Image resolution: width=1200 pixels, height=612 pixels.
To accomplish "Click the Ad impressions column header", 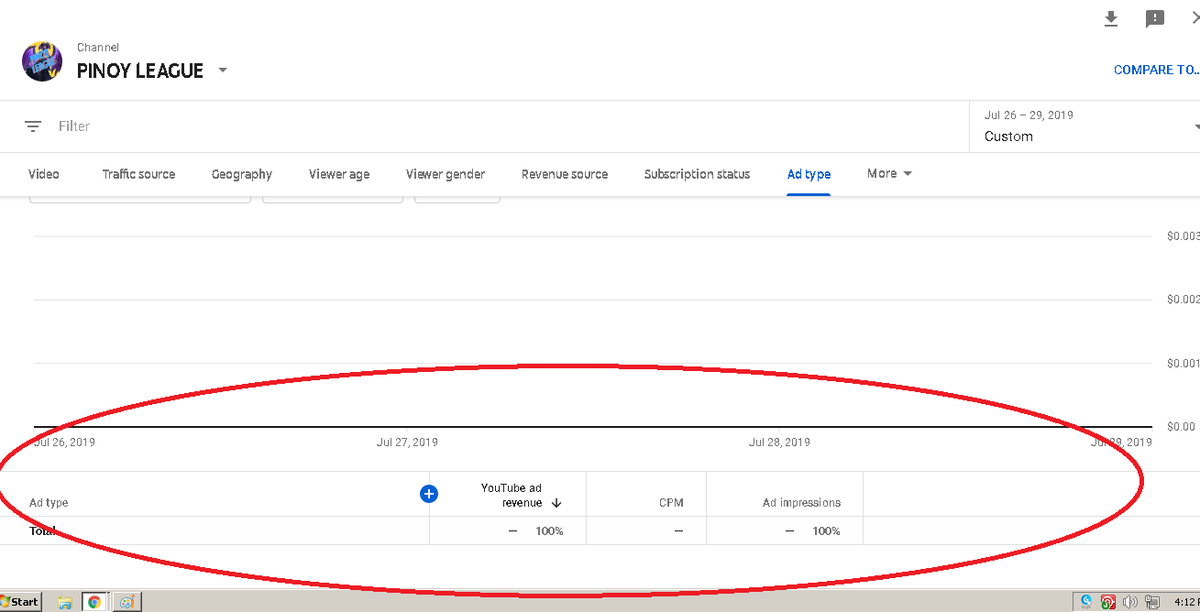I will 802,503.
